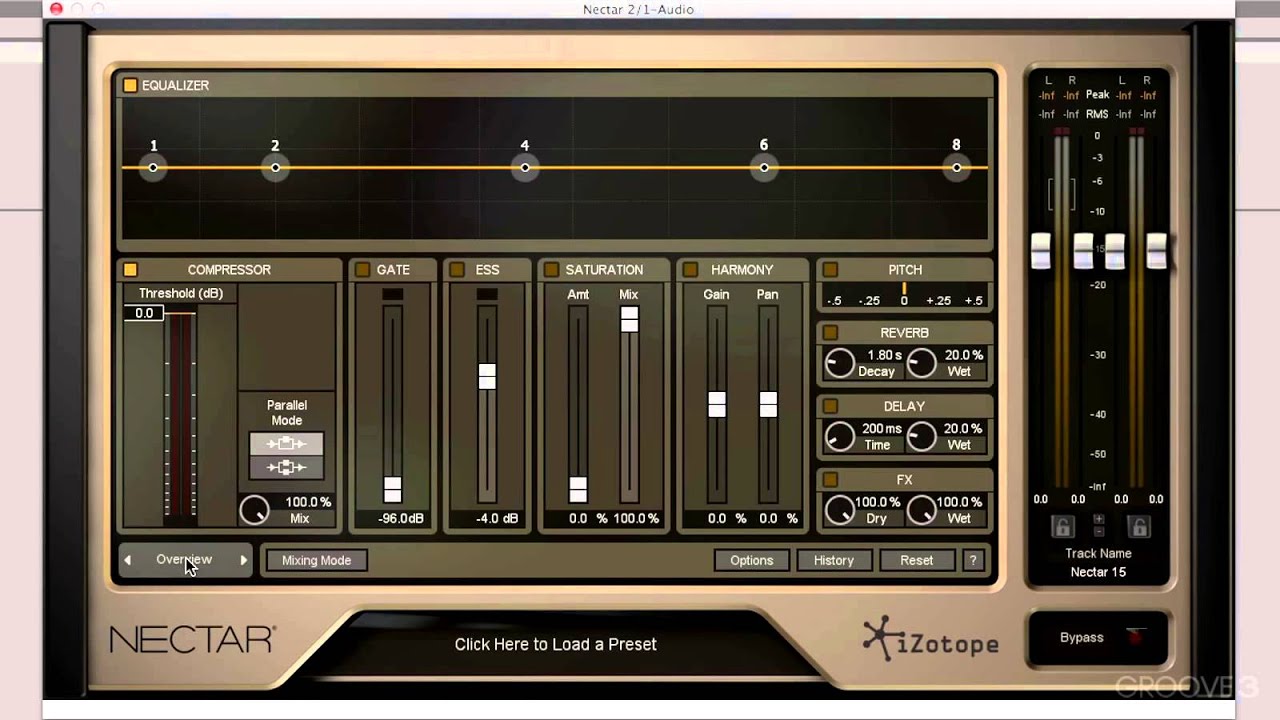Click the left input gain fader
Image resolution: width=1280 pixels, height=720 pixels.
coord(1041,250)
